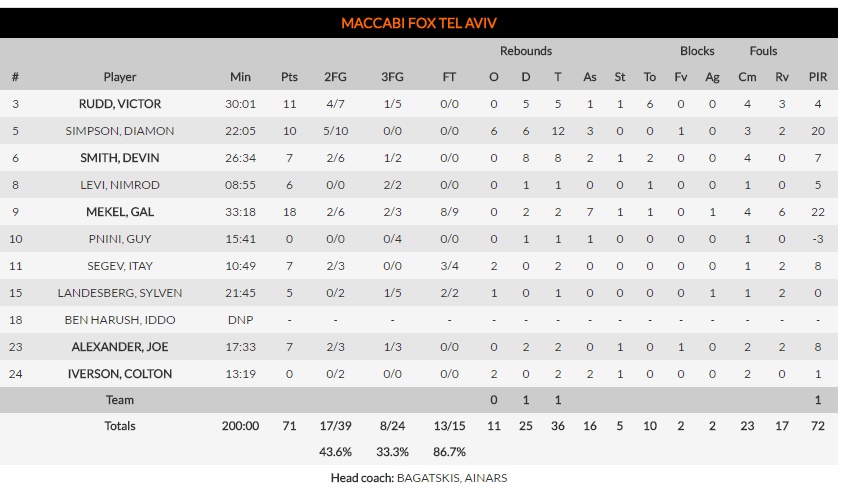This screenshot has height=501, width=847.
Task: Open Victor Rudd's player page
Action: click(120, 104)
